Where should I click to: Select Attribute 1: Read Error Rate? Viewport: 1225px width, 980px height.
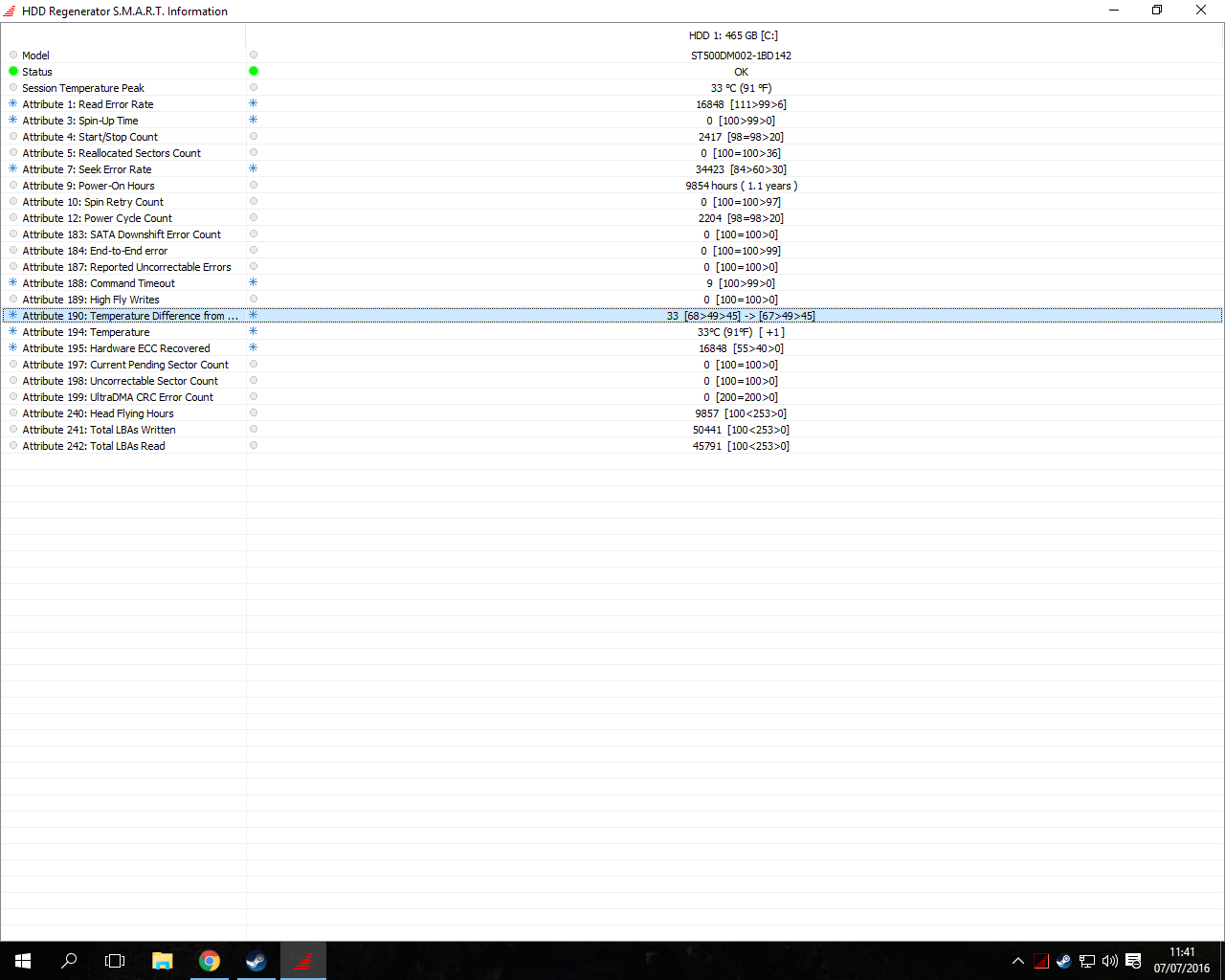[88, 104]
